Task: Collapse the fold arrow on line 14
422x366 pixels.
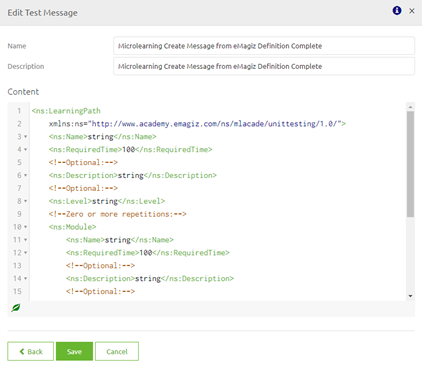Action: click(26, 279)
